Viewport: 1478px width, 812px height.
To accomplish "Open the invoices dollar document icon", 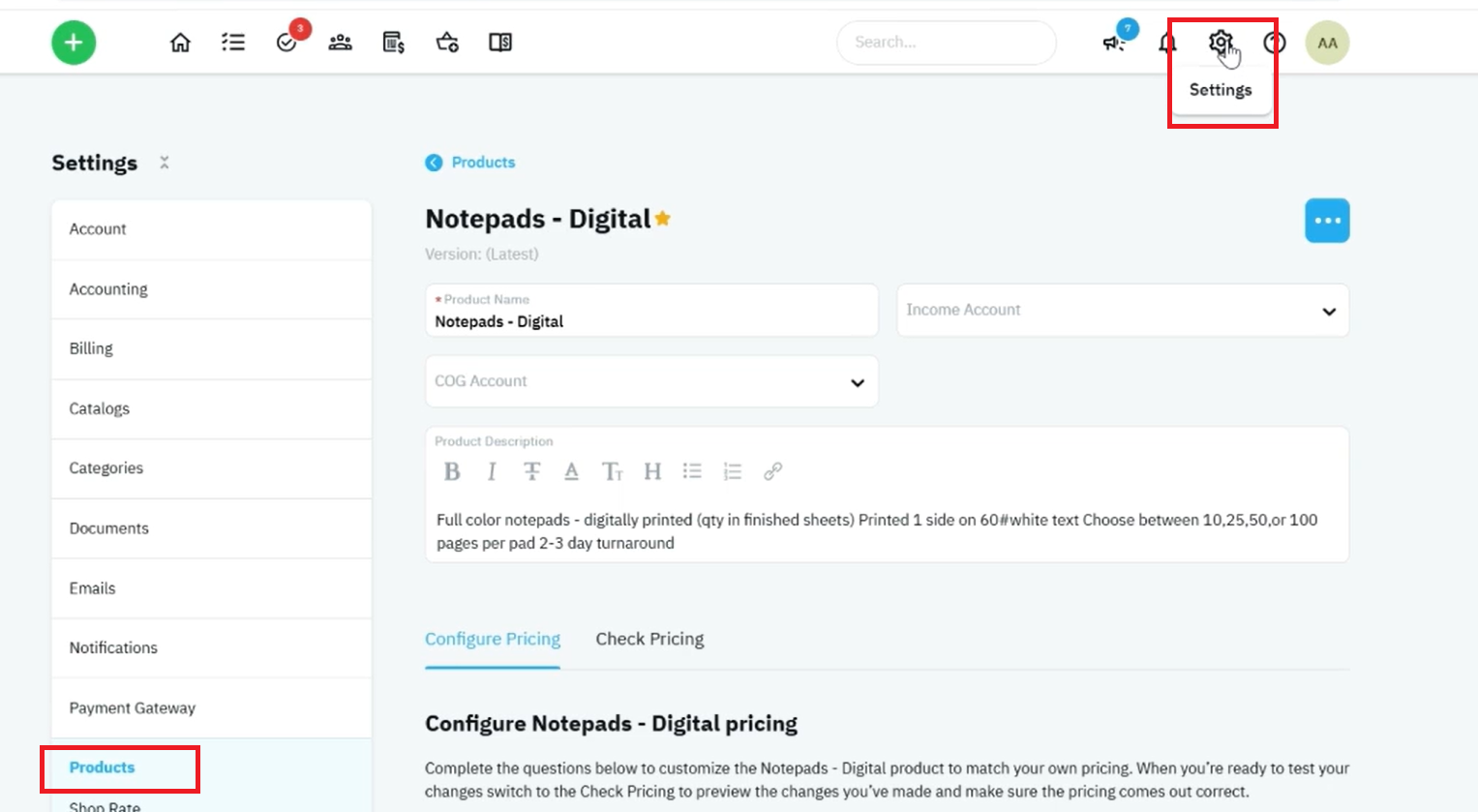I will 393,43.
